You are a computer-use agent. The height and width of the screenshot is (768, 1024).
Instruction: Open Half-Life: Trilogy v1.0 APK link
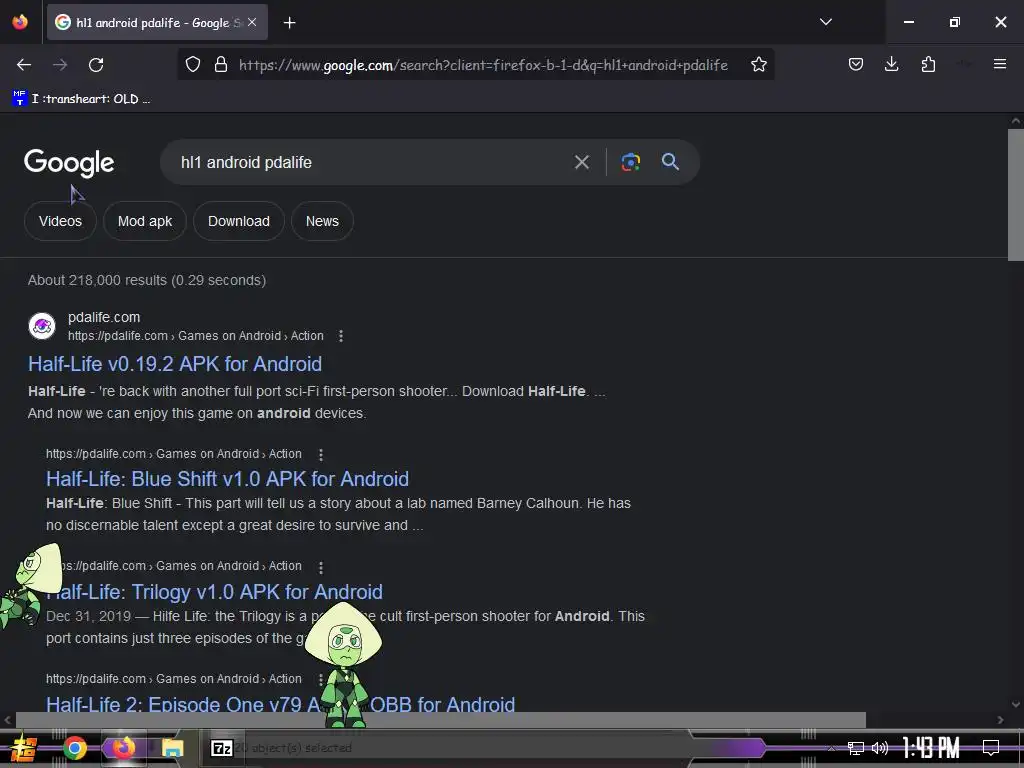(214, 592)
